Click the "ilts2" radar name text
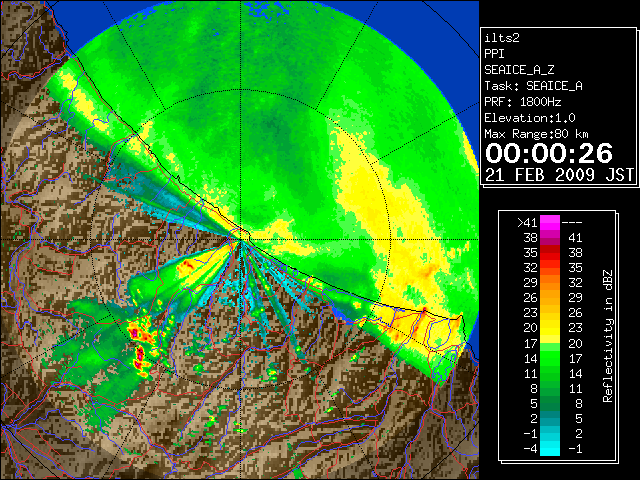Viewport: 640px width, 480px height. 502,38
